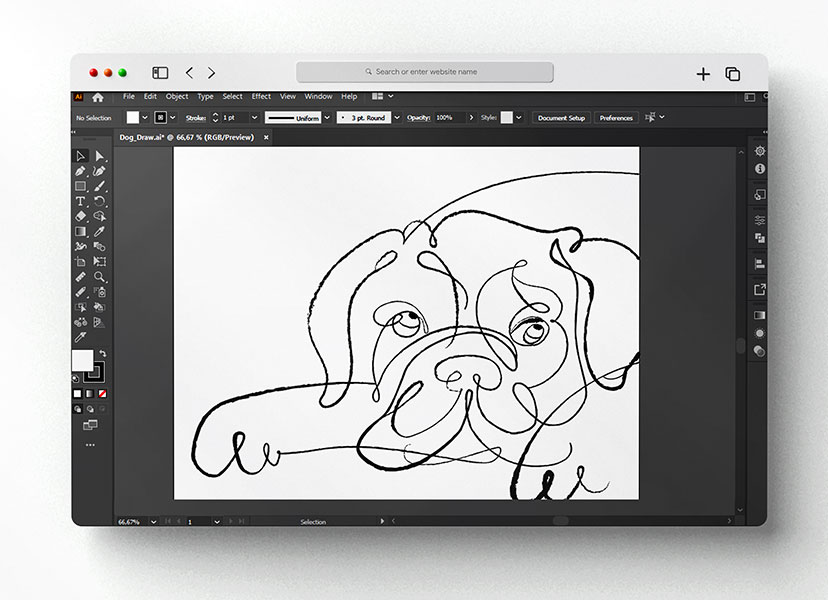Open the Preferences button
828x600 pixels.
click(x=616, y=118)
